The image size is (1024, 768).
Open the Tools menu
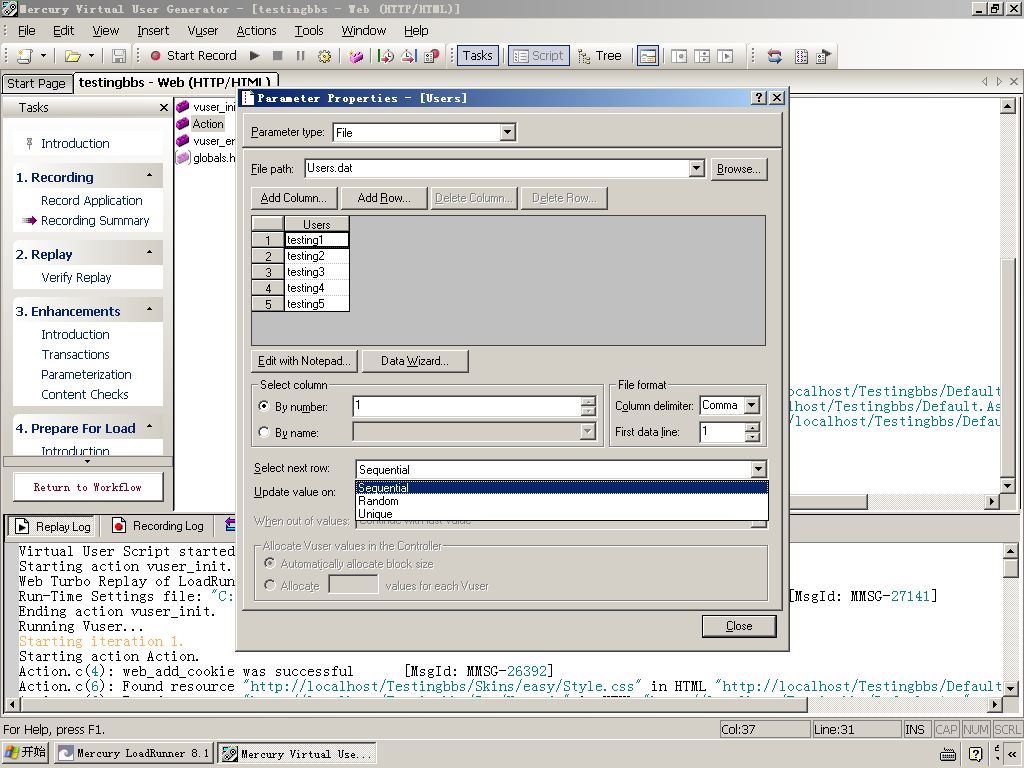309,31
